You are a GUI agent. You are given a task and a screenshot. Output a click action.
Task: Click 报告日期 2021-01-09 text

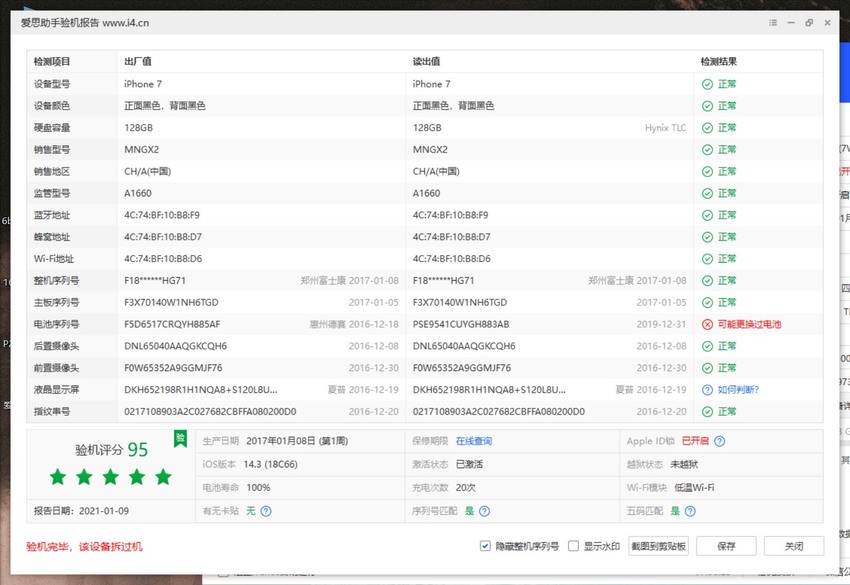[x=81, y=511]
